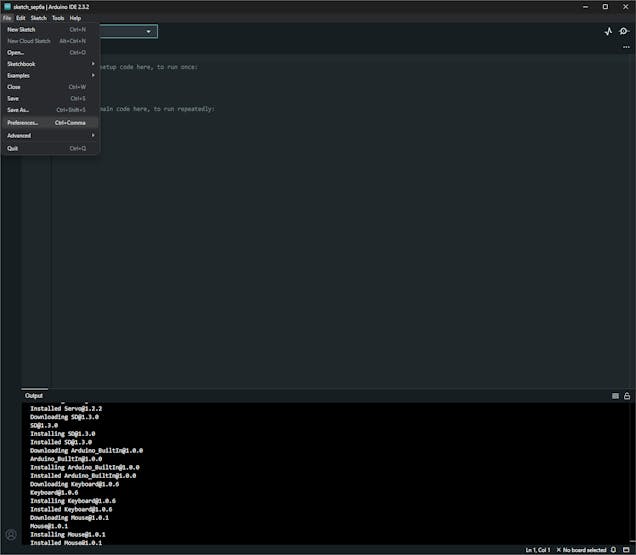The image size is (636, 555).
Task: Select Save in the File menu
Action: click(50, 98)
